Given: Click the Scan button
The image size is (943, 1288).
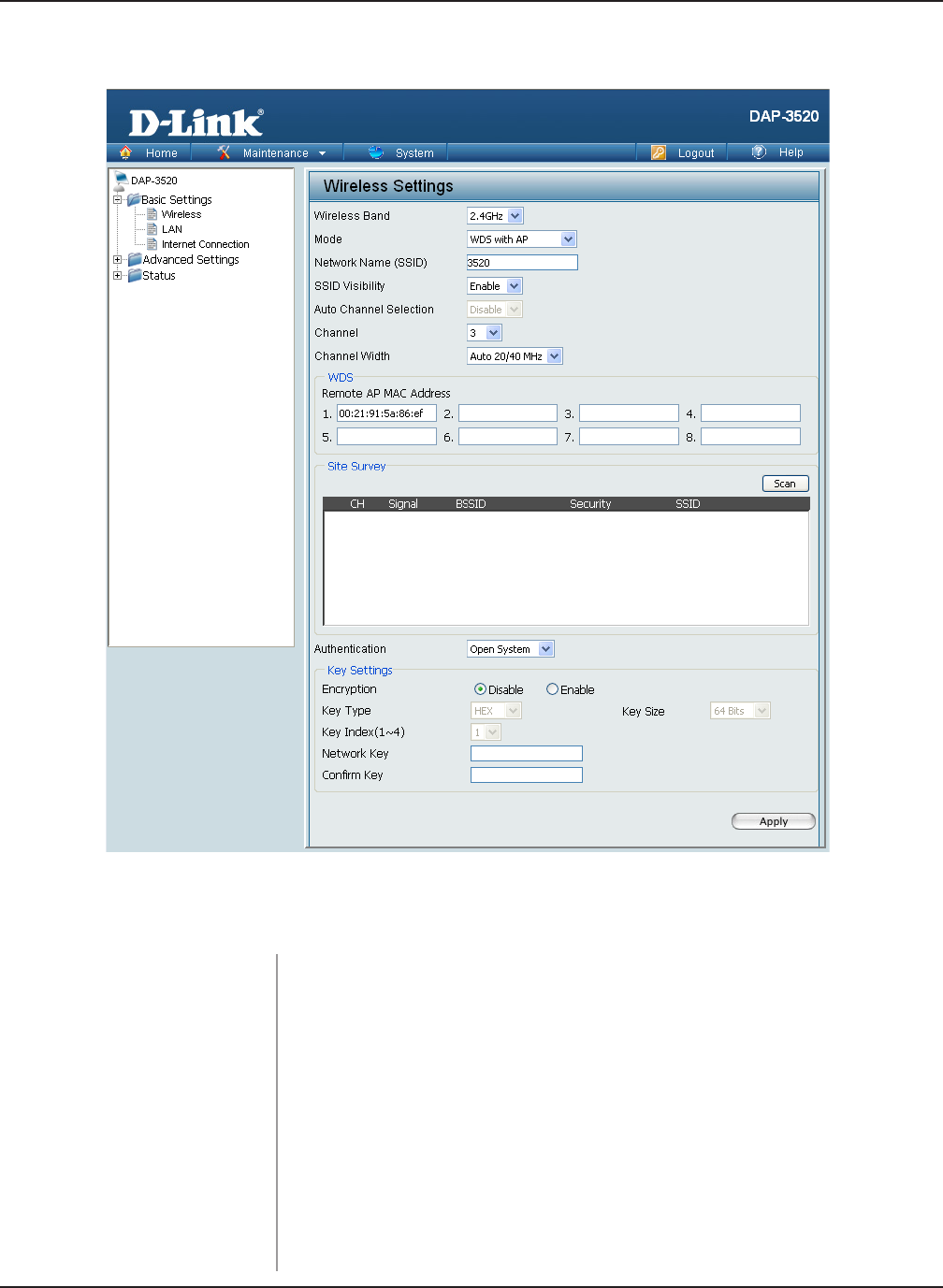Looking at the screenshot, I should pyautogui.click(x=785, y=484).
